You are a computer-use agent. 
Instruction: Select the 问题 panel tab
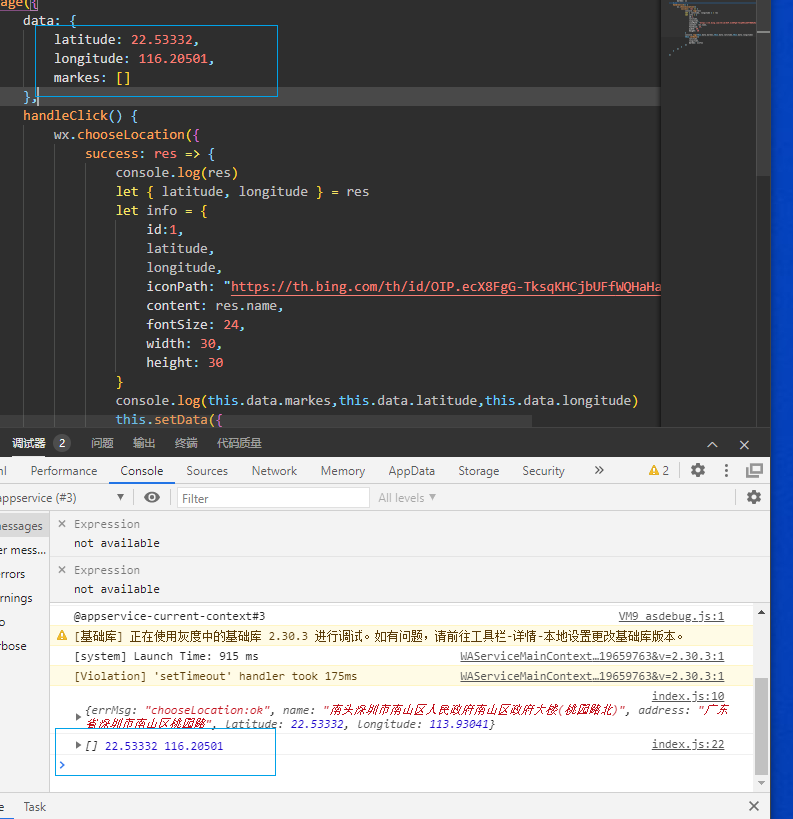[102, 443]
